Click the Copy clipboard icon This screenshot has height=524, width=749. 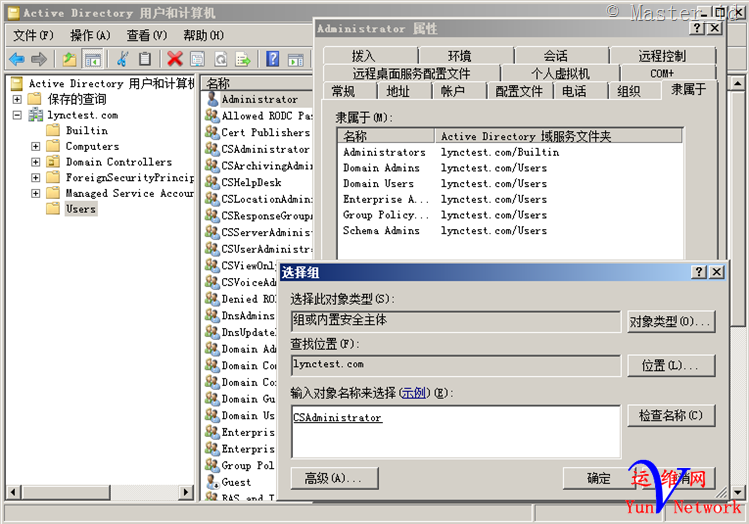coord(145,59)
